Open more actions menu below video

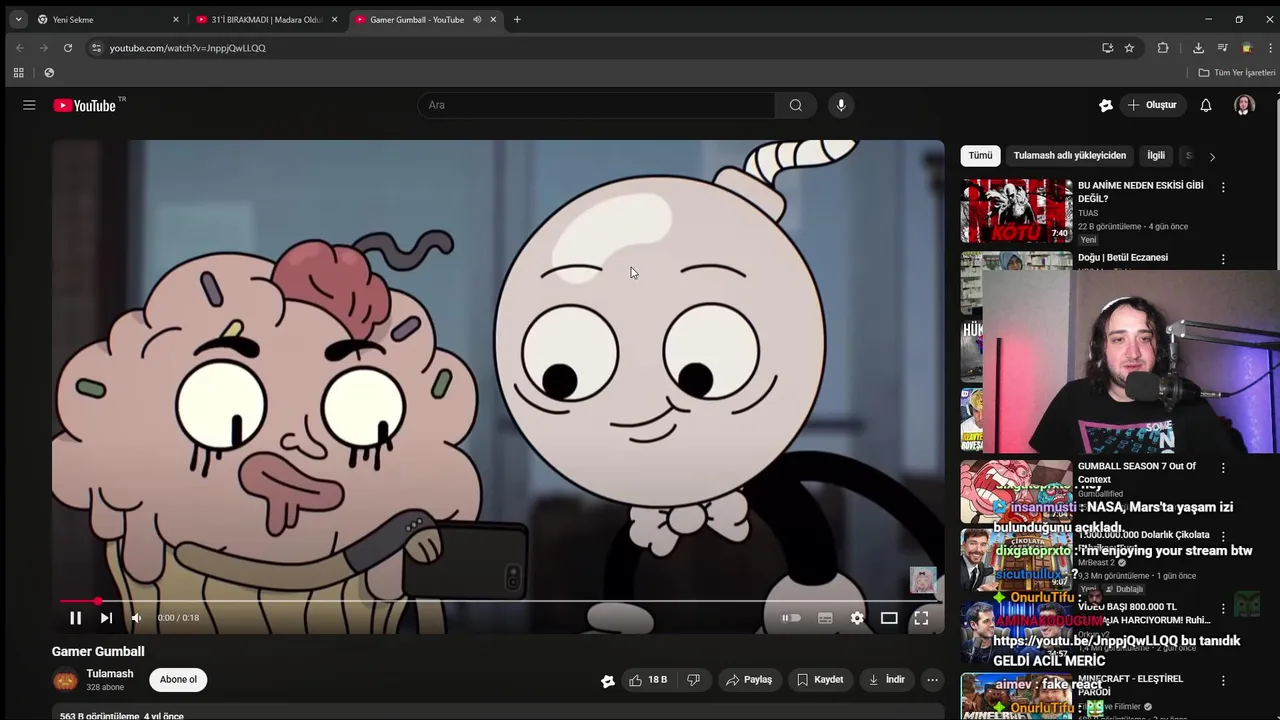[x=932, y=680]
